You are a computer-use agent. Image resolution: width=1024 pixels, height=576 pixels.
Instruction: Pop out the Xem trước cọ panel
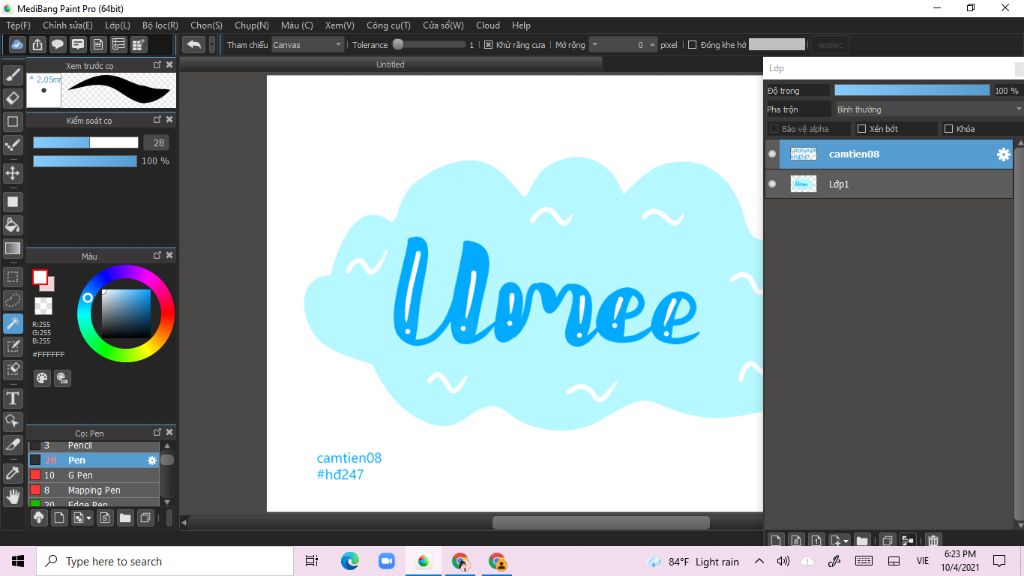157,65
